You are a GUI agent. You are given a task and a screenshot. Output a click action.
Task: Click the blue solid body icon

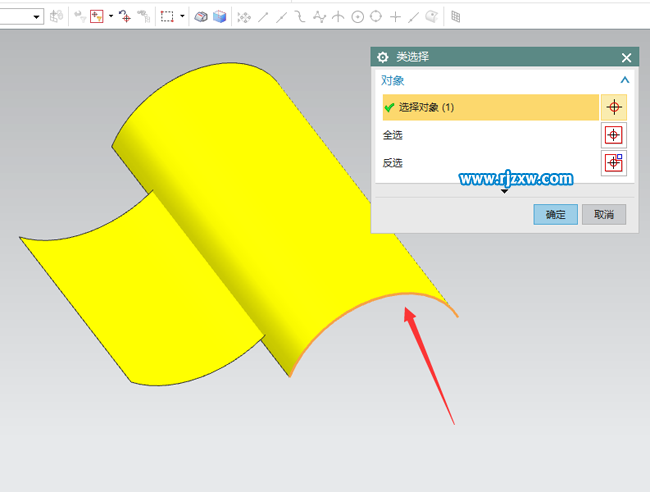[x=219, y=16]
